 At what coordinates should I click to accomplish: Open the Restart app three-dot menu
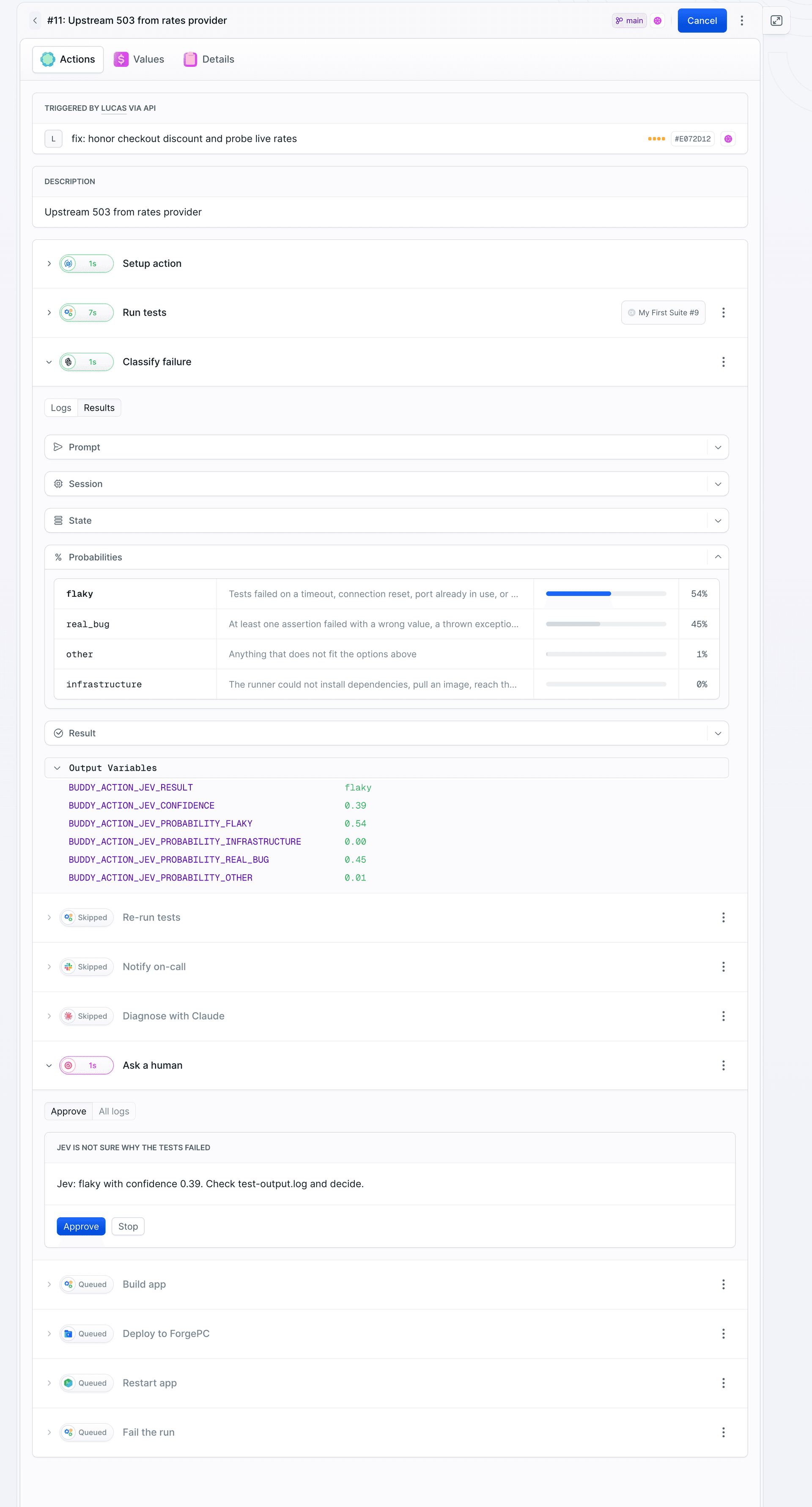(723, 1383)
